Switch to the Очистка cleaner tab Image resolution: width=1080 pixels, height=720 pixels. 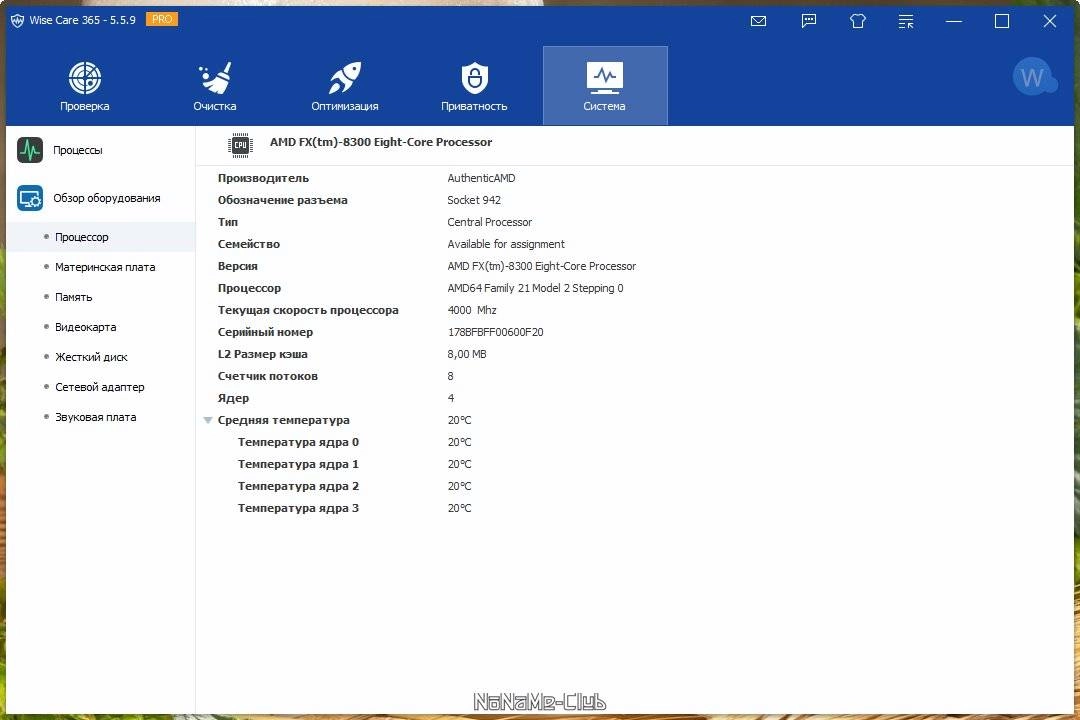[x=215, y=86]
